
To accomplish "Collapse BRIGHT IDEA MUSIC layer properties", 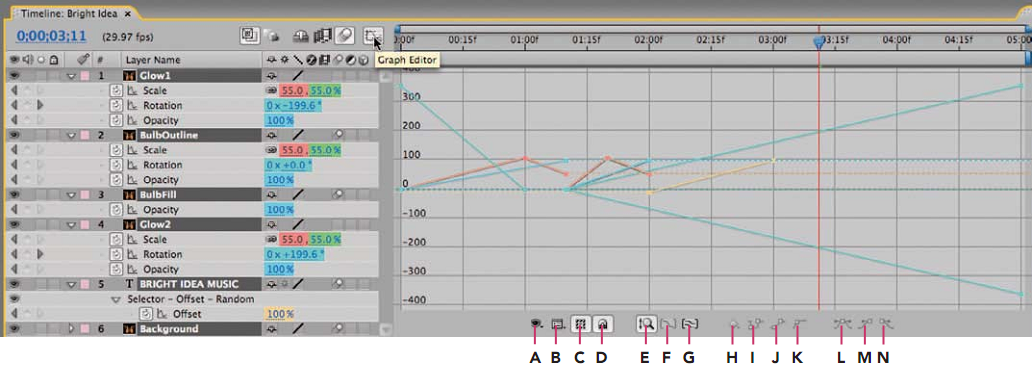I will point(72,285).
